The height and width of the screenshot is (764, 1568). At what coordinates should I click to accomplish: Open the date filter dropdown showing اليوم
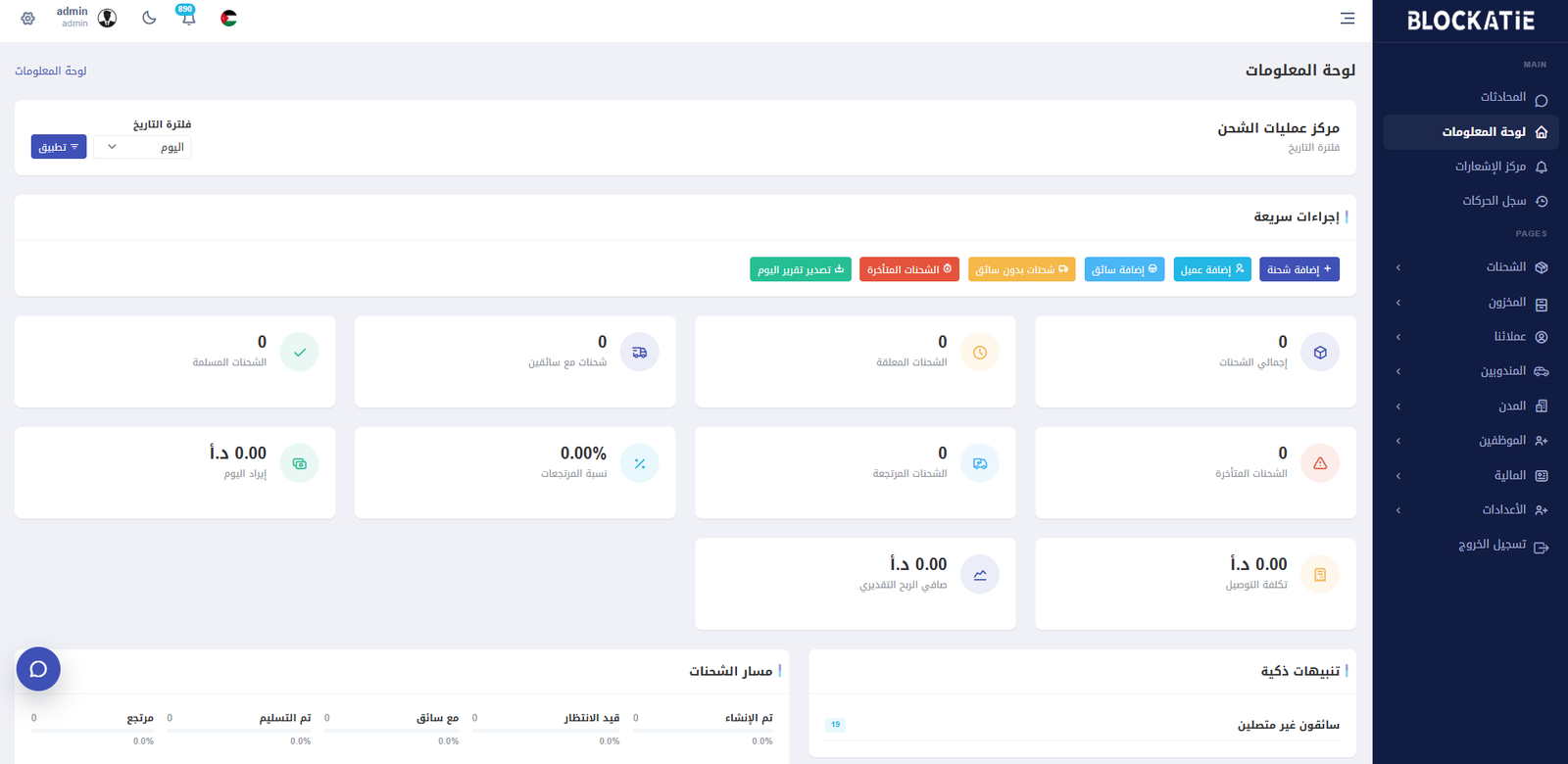[142, 147]
